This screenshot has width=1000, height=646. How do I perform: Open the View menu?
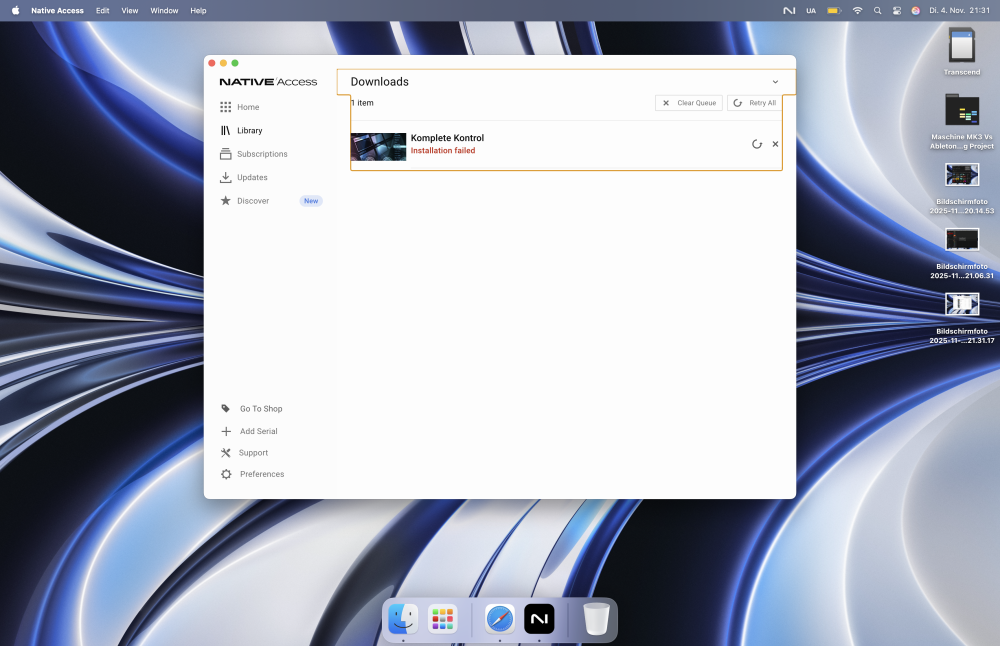(x=130, y=10)
